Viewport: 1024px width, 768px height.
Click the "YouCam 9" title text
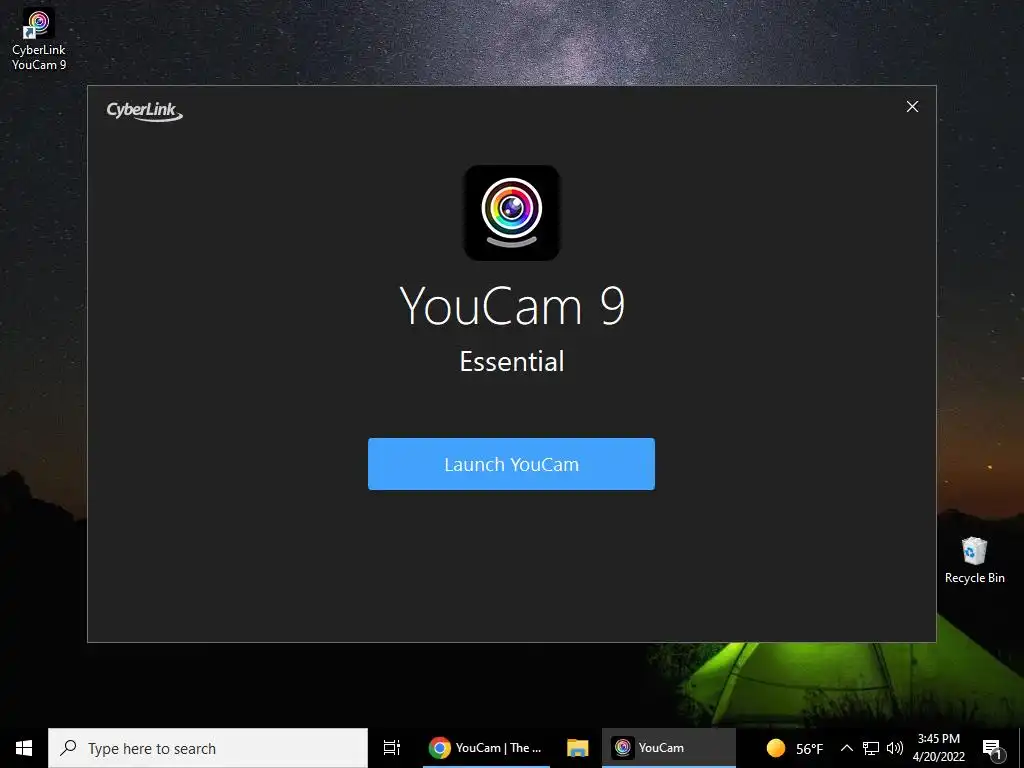click(x=512, y=306)
